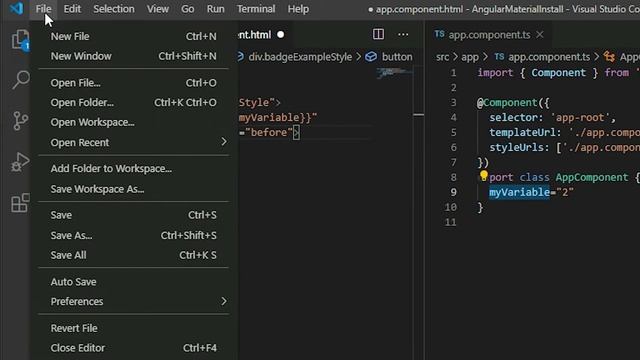Click the styleUrls property on line 6

pyautogui.click(x=516, y=147)
